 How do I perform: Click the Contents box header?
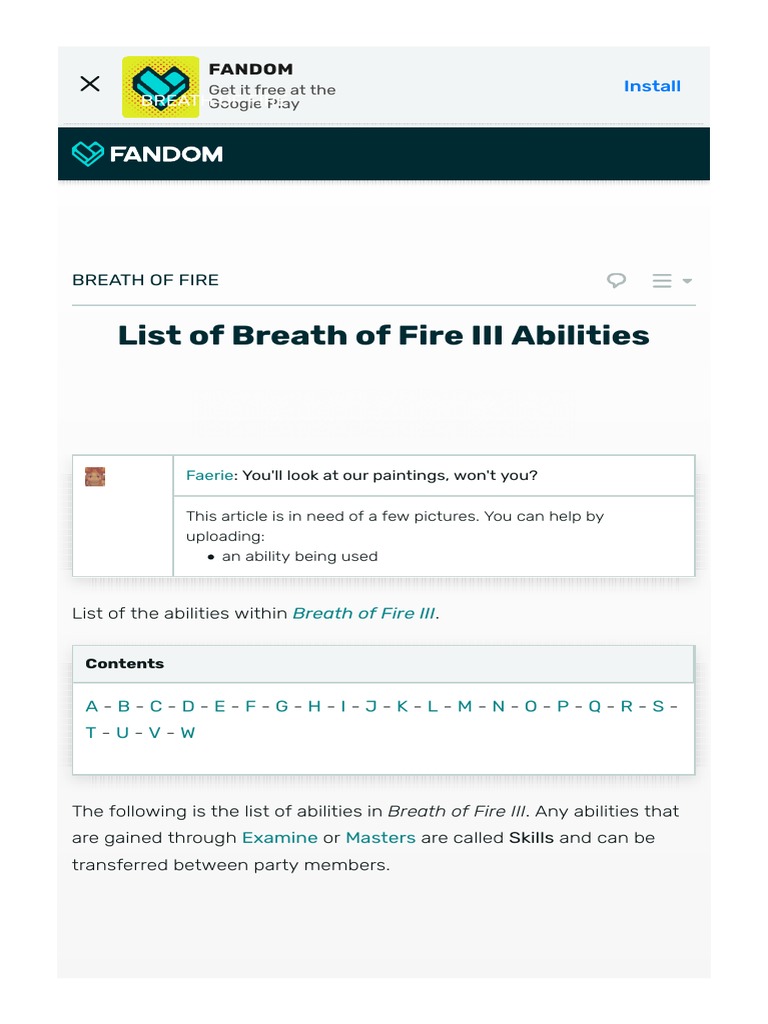125,664
